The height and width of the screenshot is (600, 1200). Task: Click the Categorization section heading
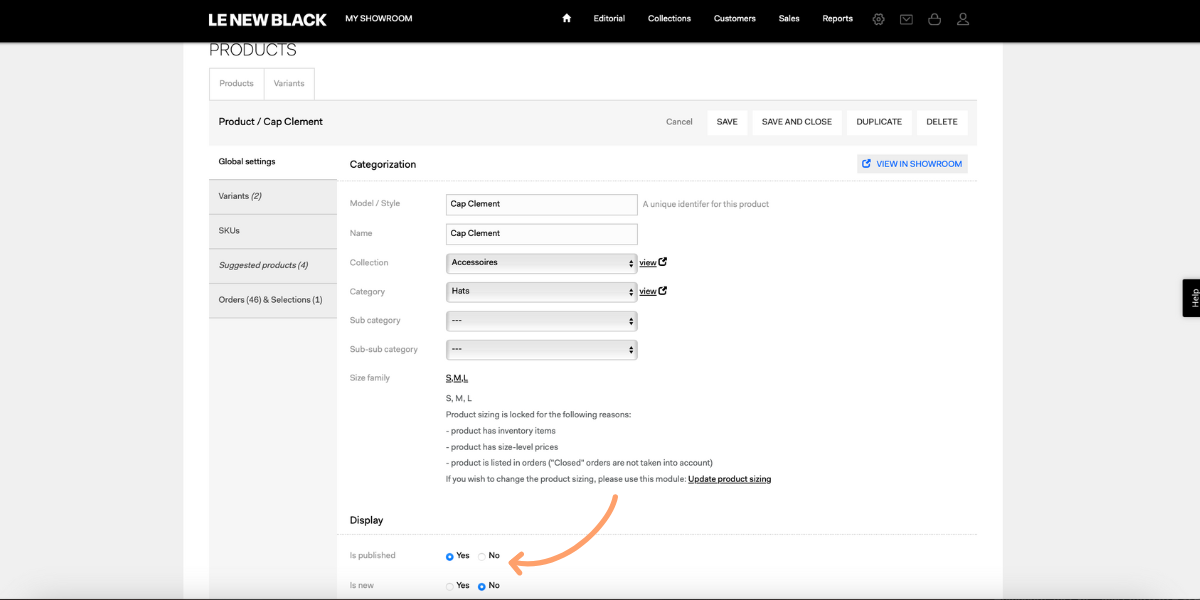coord(383,164)
